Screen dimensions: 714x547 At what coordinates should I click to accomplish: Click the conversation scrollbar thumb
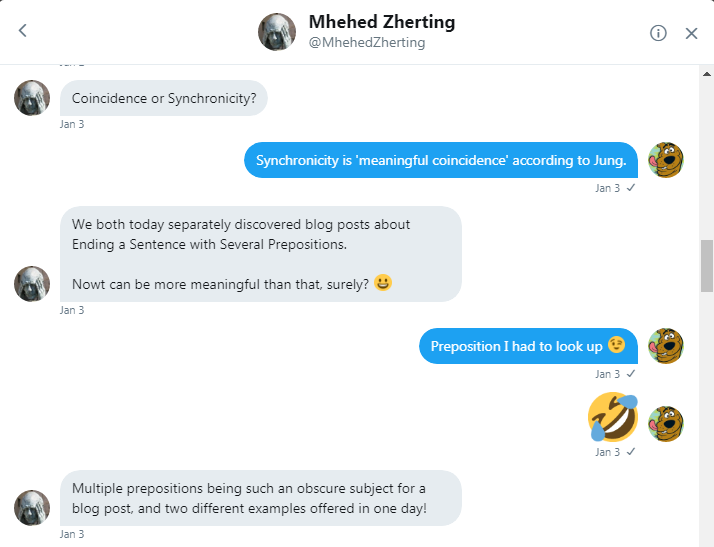pos(707,265)
